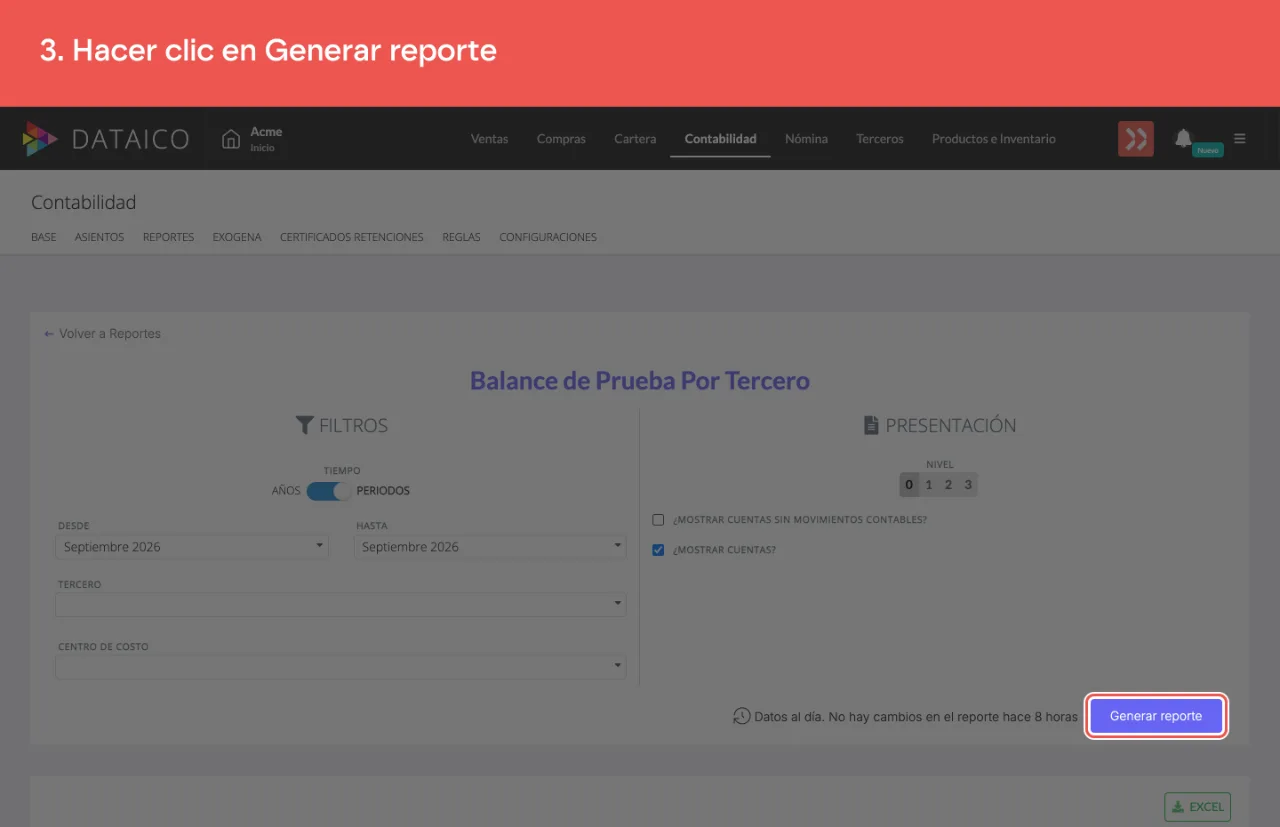The image size is (1280, 827).
Task: Click the Dataico logo icon
Action: 40,139
